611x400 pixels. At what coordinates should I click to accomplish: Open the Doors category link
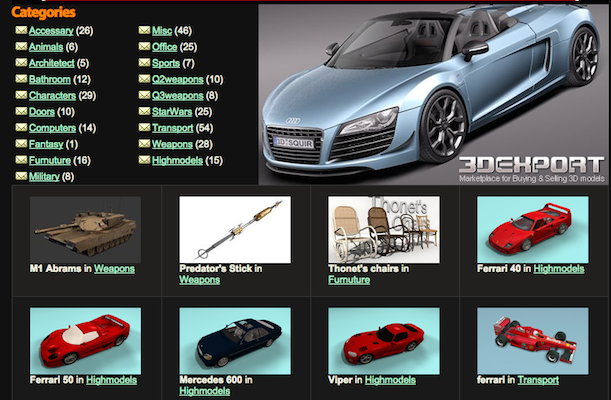pyautogui.click(x=42, y=112)
